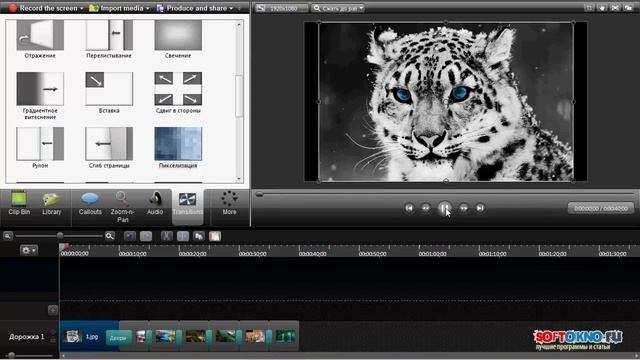Click the track height slider handle
Viewport: 640px width, 360px height.
pos(11,355)
